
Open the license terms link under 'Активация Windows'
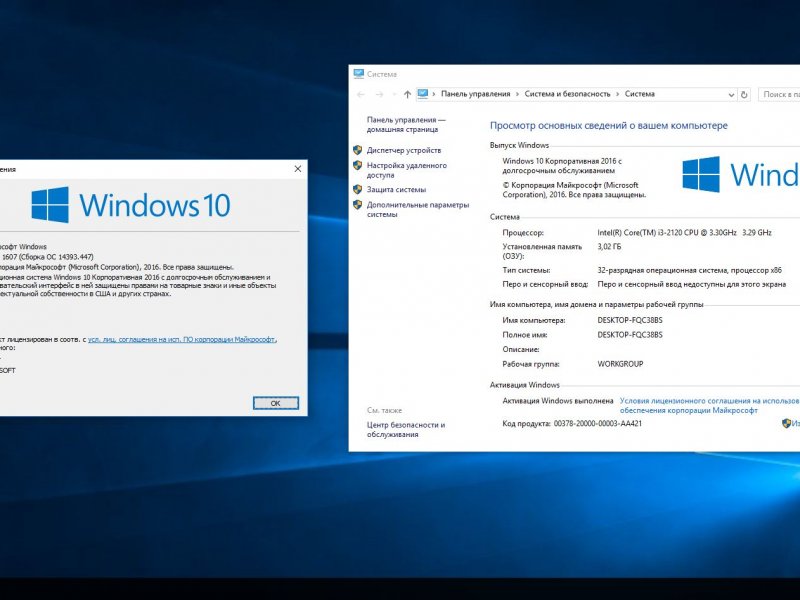click(x=709, y=406)
